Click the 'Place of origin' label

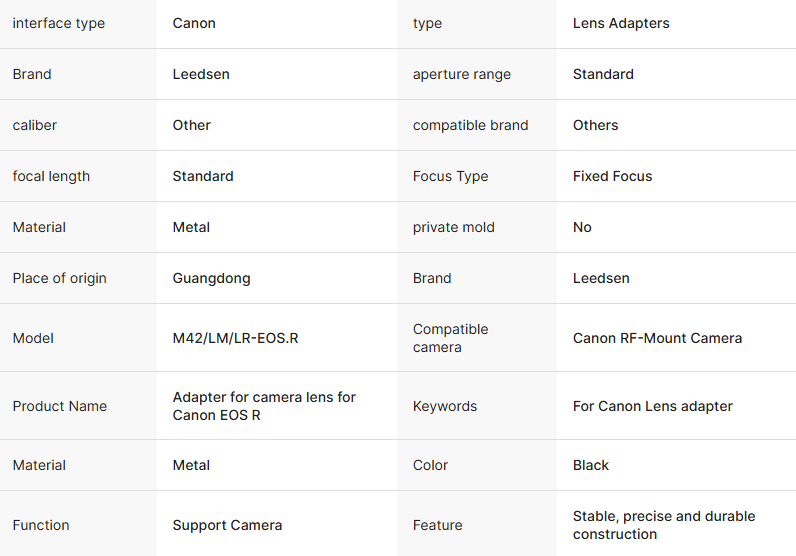coord(59,278)
